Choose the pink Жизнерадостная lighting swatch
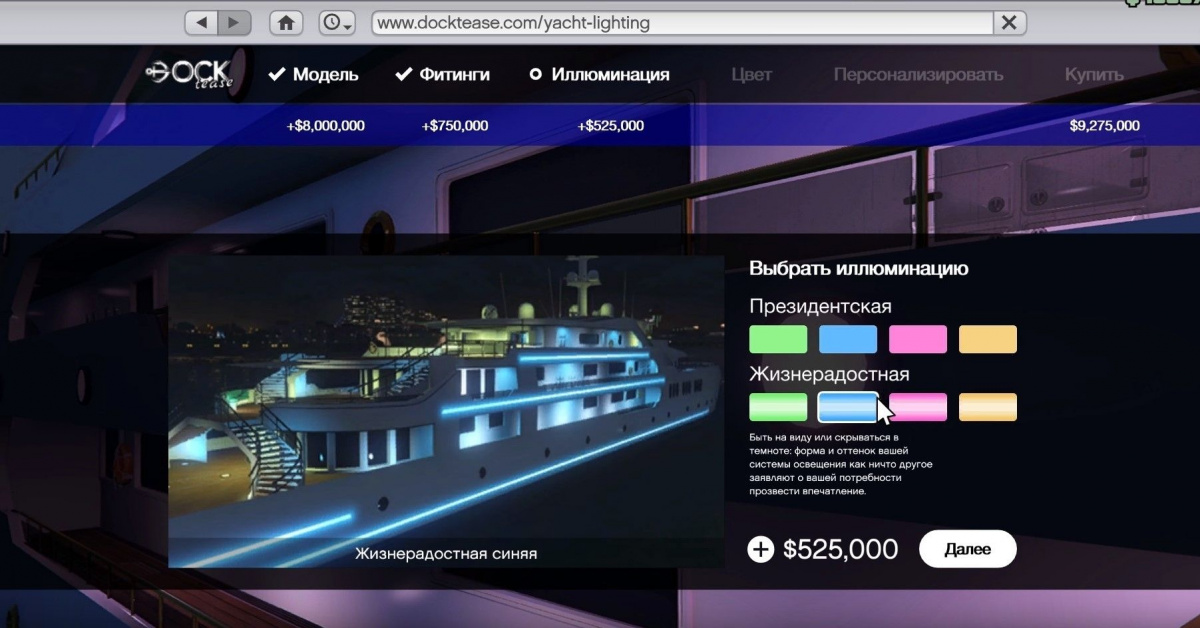This screenshot has height=628, width=1200. tap(918, 407)
